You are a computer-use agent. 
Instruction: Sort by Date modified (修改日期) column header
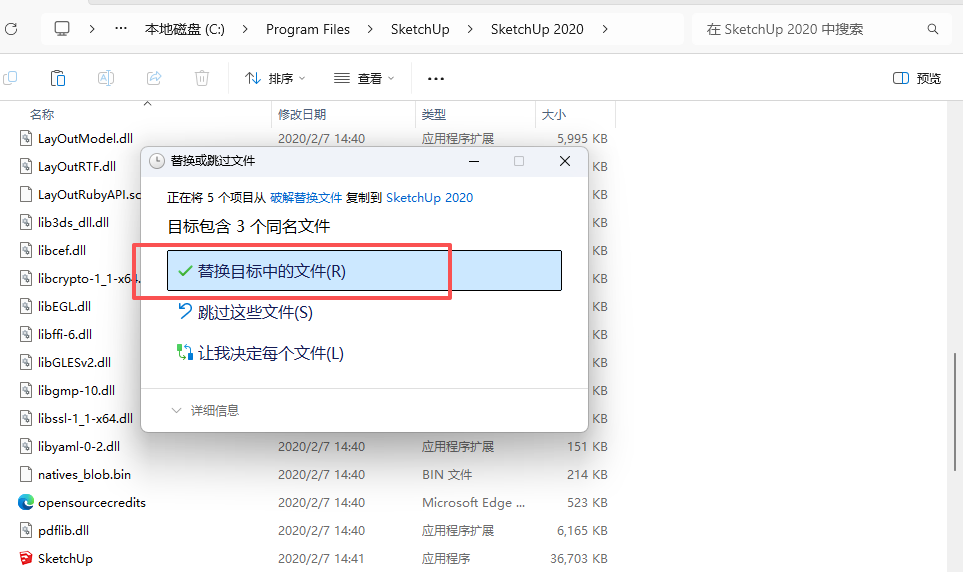[302, 114]
